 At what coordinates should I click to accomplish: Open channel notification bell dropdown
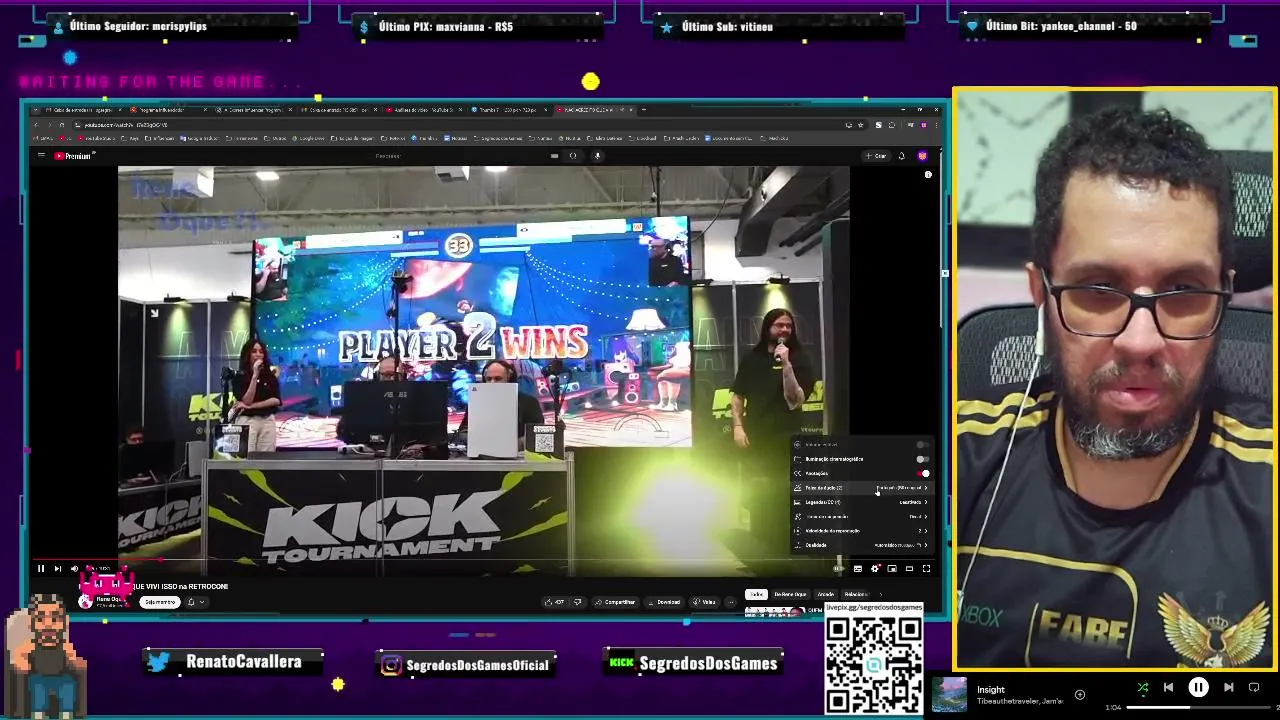pos(195,602)
